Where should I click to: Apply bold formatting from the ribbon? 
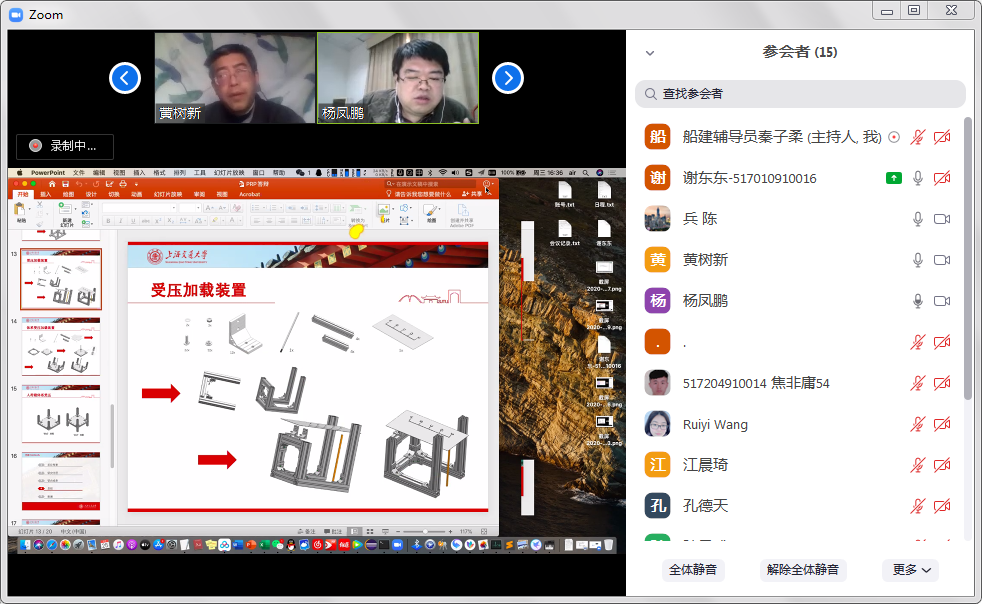(x=108, y=220)
